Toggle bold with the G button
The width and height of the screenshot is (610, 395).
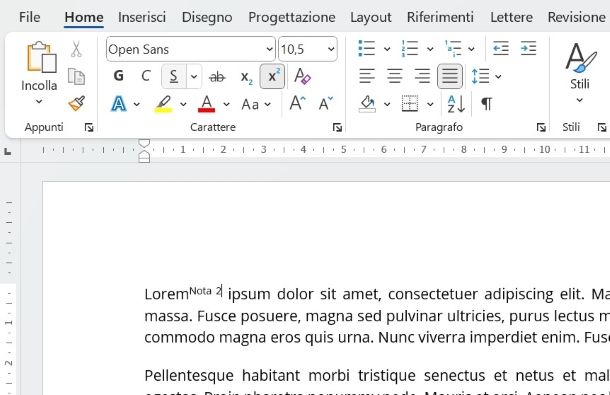click(x=119, y=76)
